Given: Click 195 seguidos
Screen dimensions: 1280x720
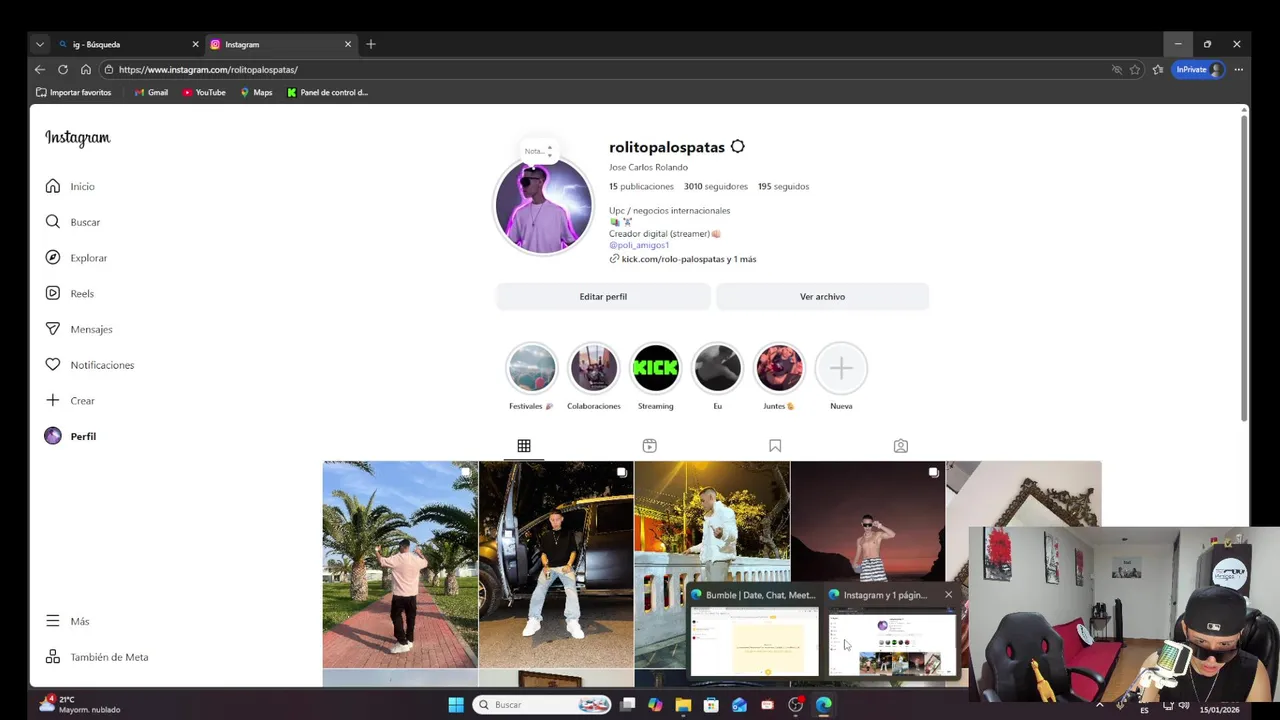Looking at the screenshot, I should pos(783,187).
